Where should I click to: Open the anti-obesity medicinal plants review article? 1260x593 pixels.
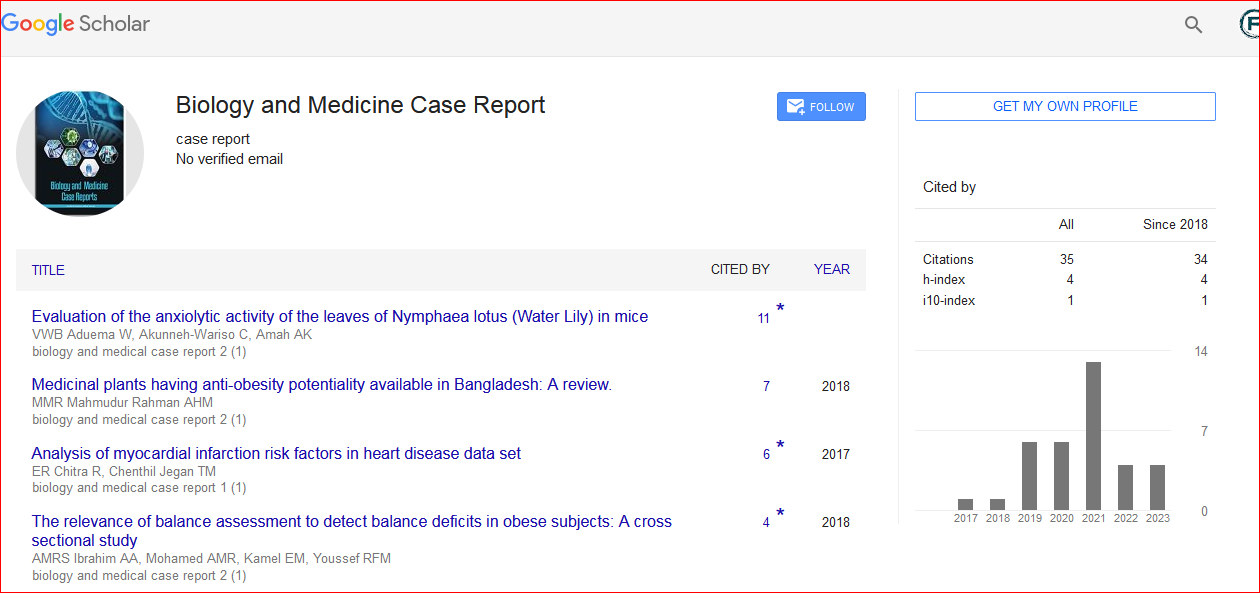point(321,385)
